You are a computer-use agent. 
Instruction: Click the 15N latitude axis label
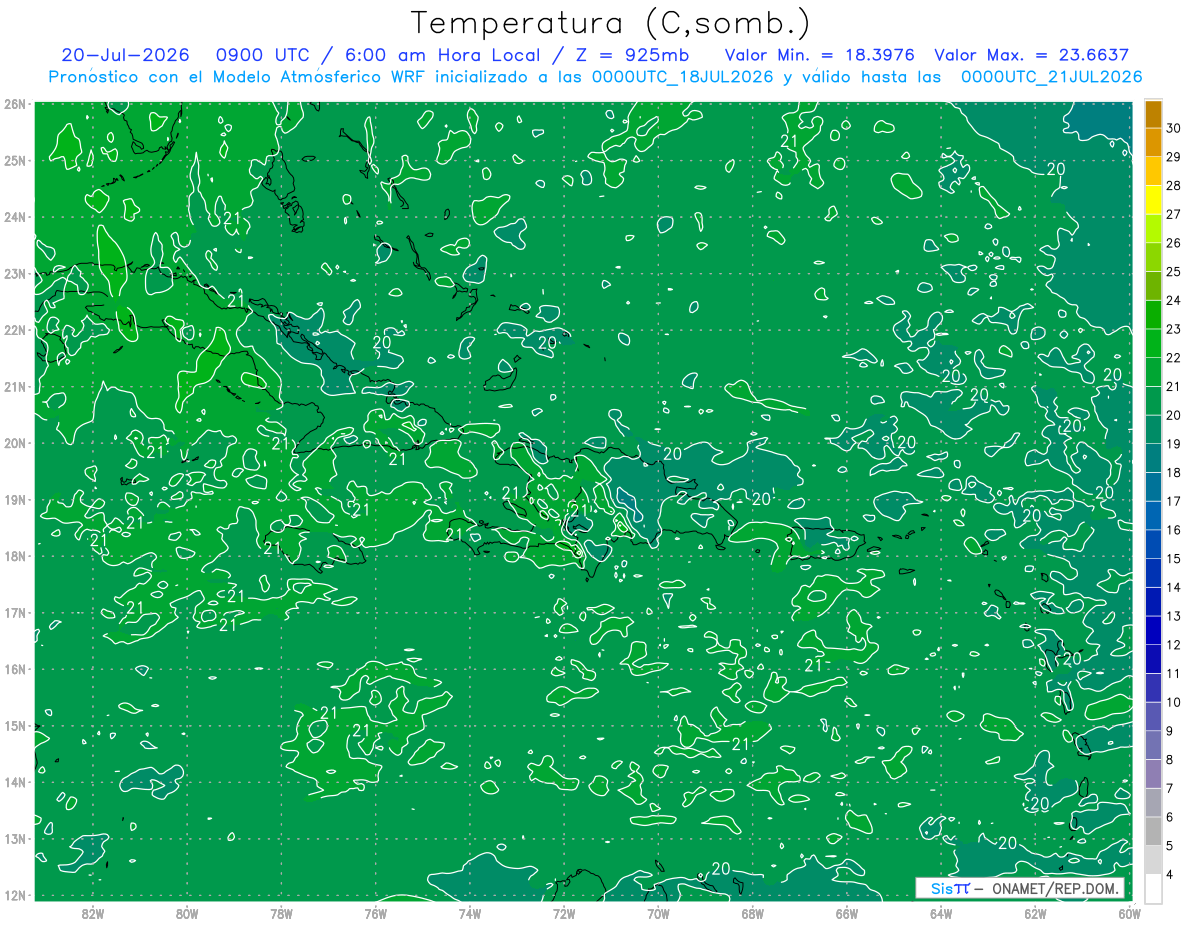[15, 726]
